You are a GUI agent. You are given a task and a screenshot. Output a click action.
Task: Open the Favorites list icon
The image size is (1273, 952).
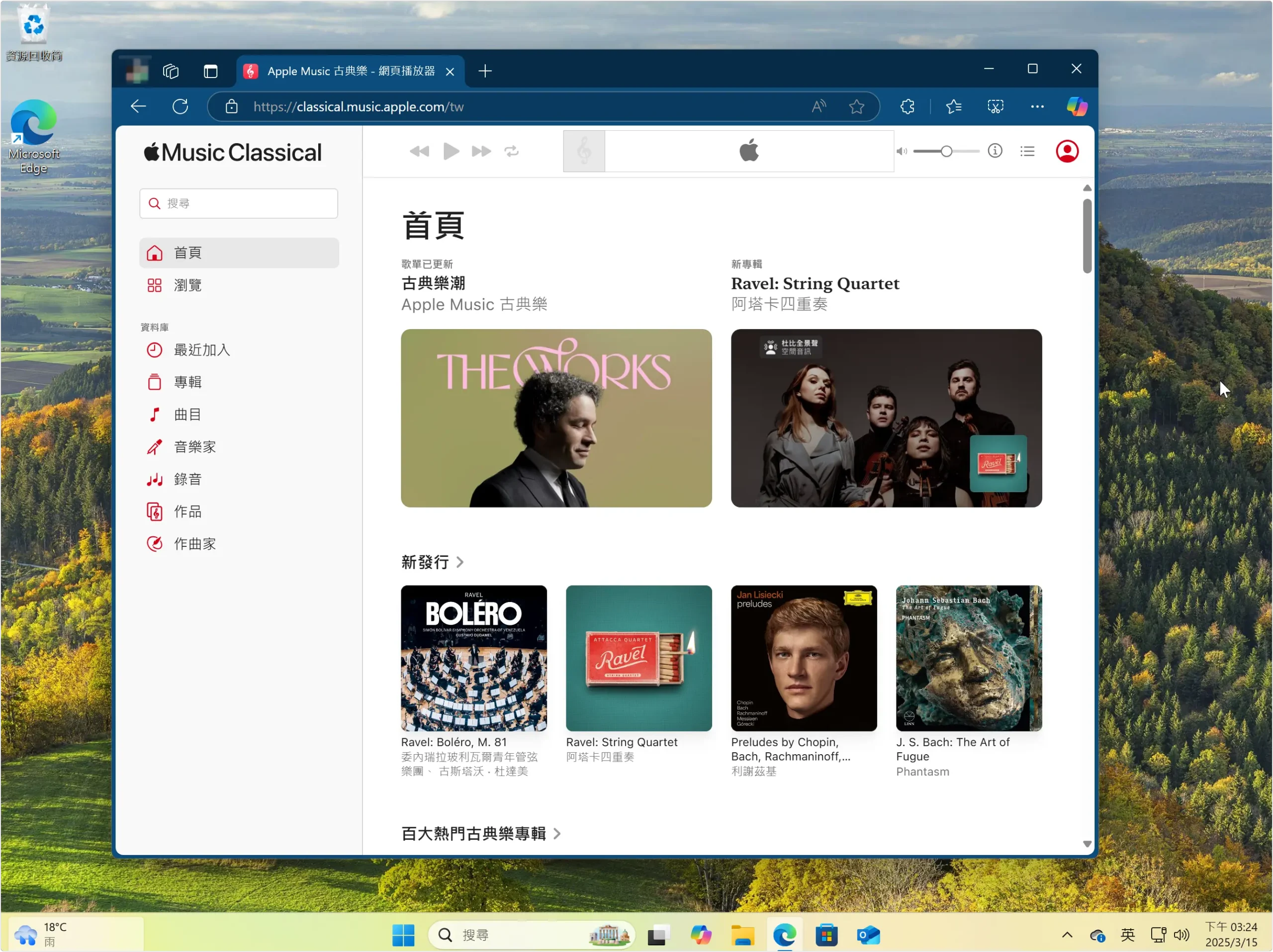tap(954, 106)
